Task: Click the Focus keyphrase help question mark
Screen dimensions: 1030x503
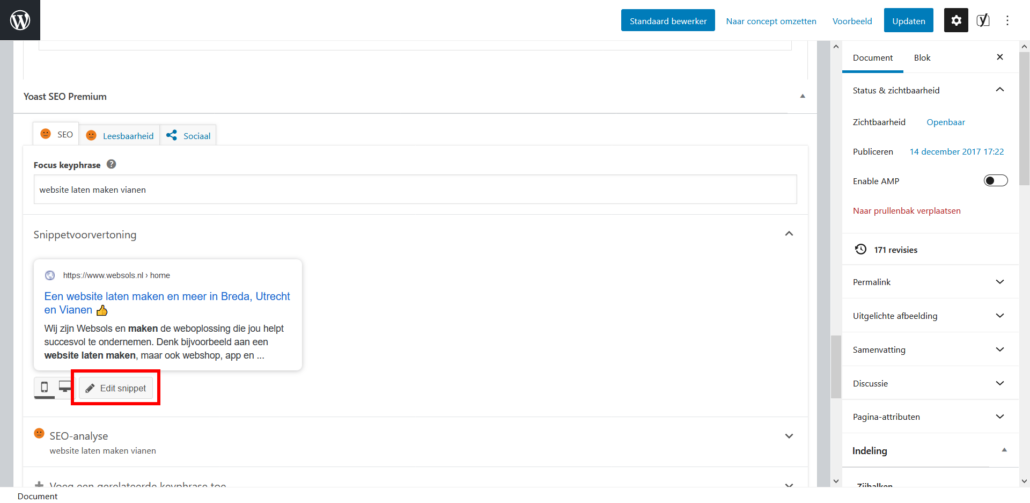Action: tap(112, 164)
